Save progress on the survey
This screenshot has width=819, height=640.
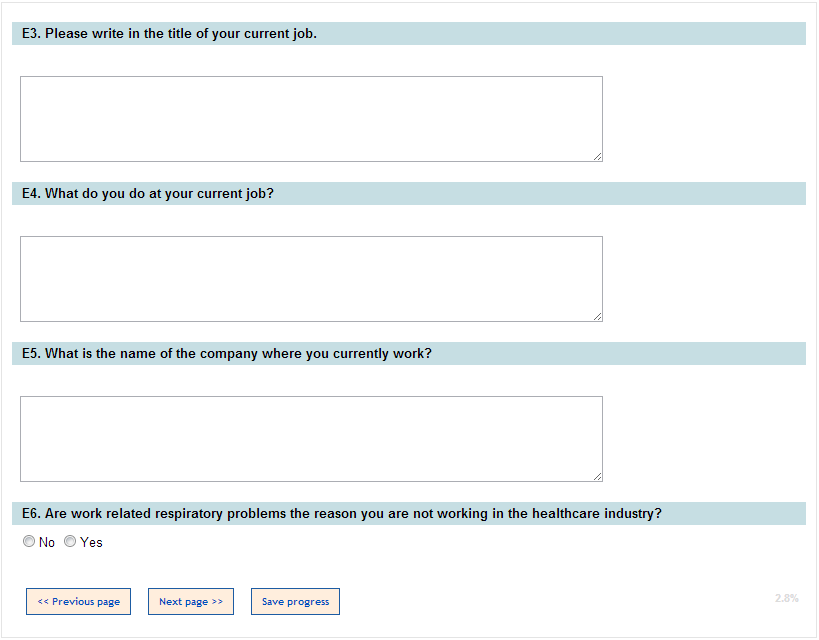(295, 602)
